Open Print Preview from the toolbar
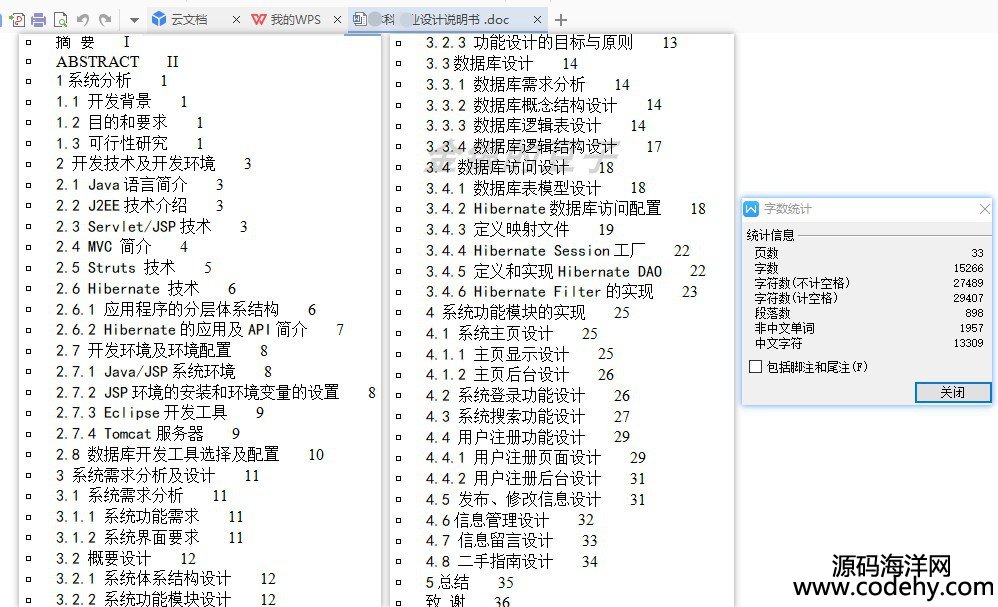The width and height of the screenshot is (998, 607). 61,19
